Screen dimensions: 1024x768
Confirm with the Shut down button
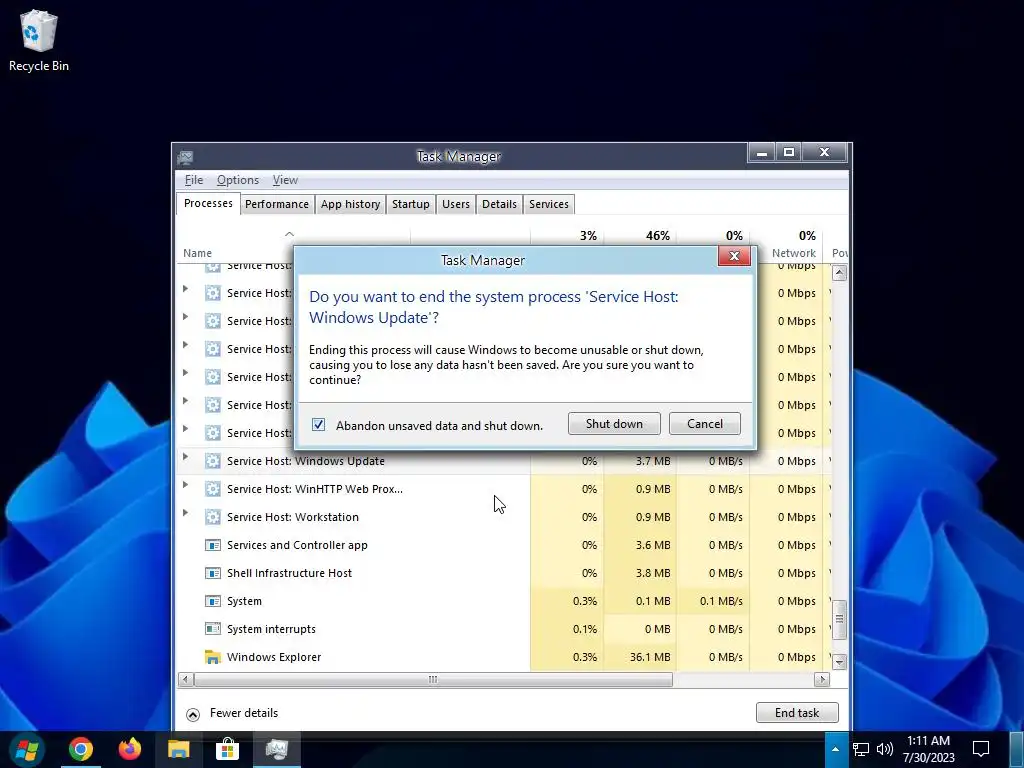click(x=614, y=423)
